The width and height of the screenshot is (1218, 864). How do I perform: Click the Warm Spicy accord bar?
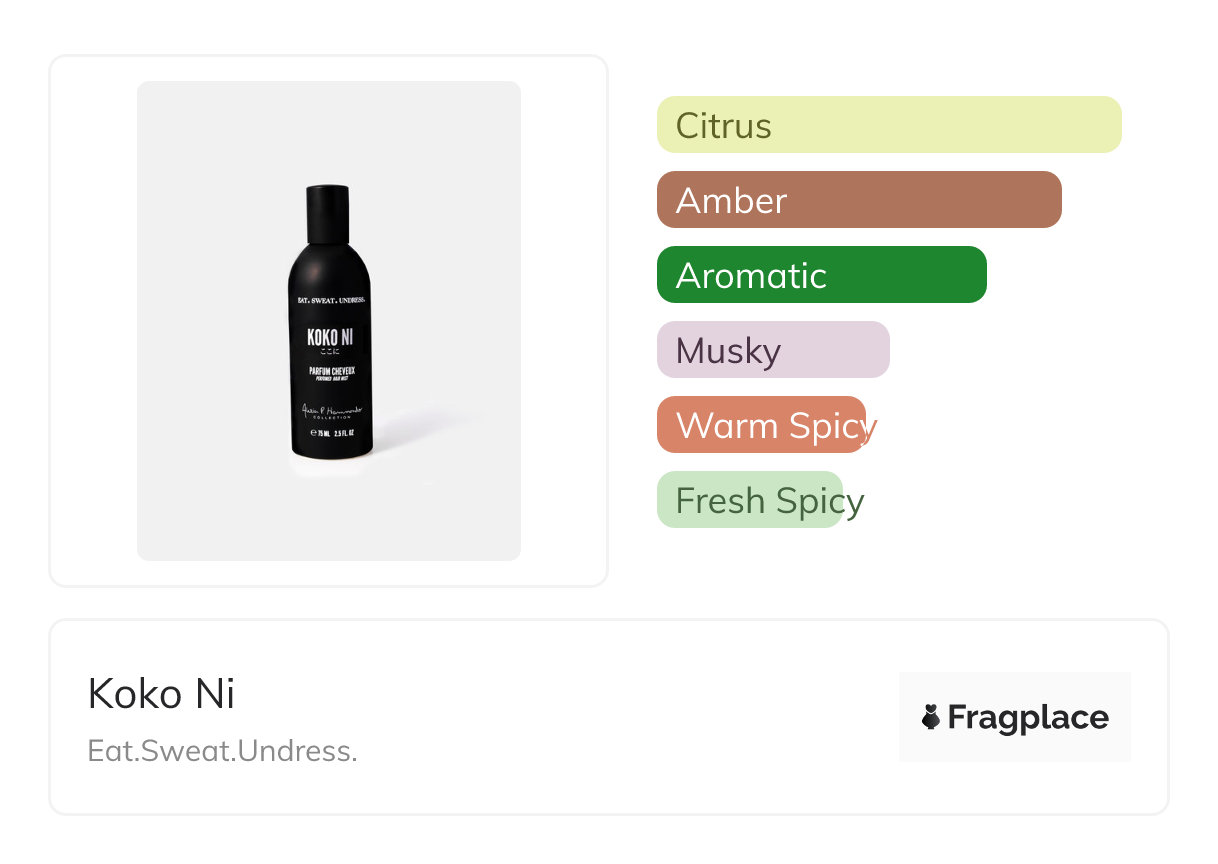[x=761, y=425]
